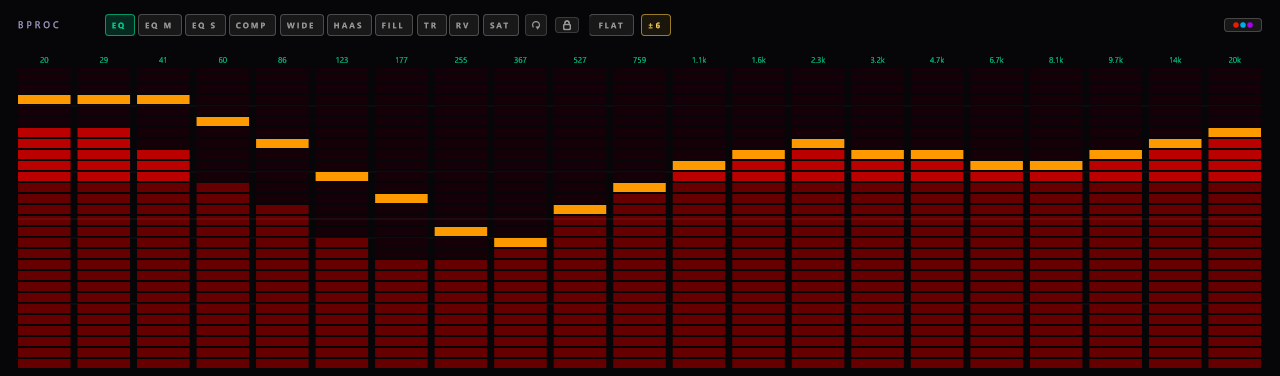Switch to the EQ tab
Screen dimensions: 1280x376
pos(120,25)
